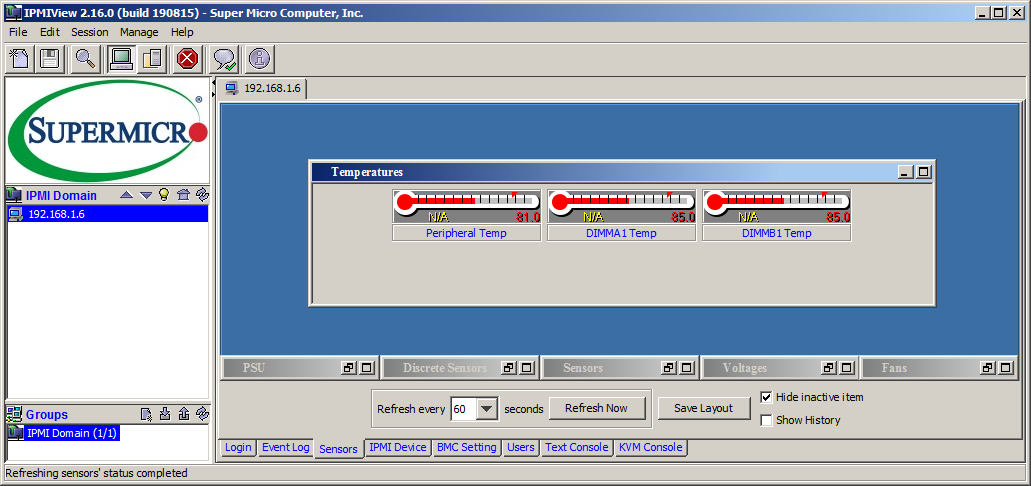This screenshot has height=486, width=1031.
Task: Click the Save floppy disk toolbar icon
Action: (50, 59)
